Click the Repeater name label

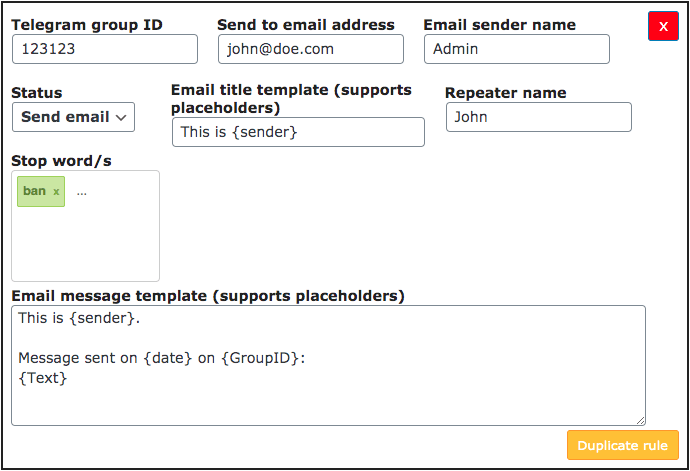point(505,93)
